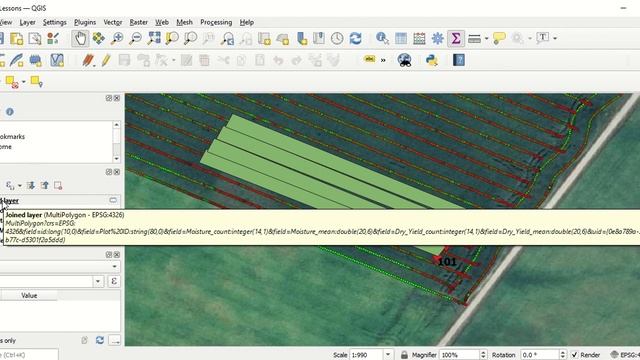The height and width of the screenshot is (360, 640).
Task: Toggle the Render checkbox
Action: tap(574, 355)
